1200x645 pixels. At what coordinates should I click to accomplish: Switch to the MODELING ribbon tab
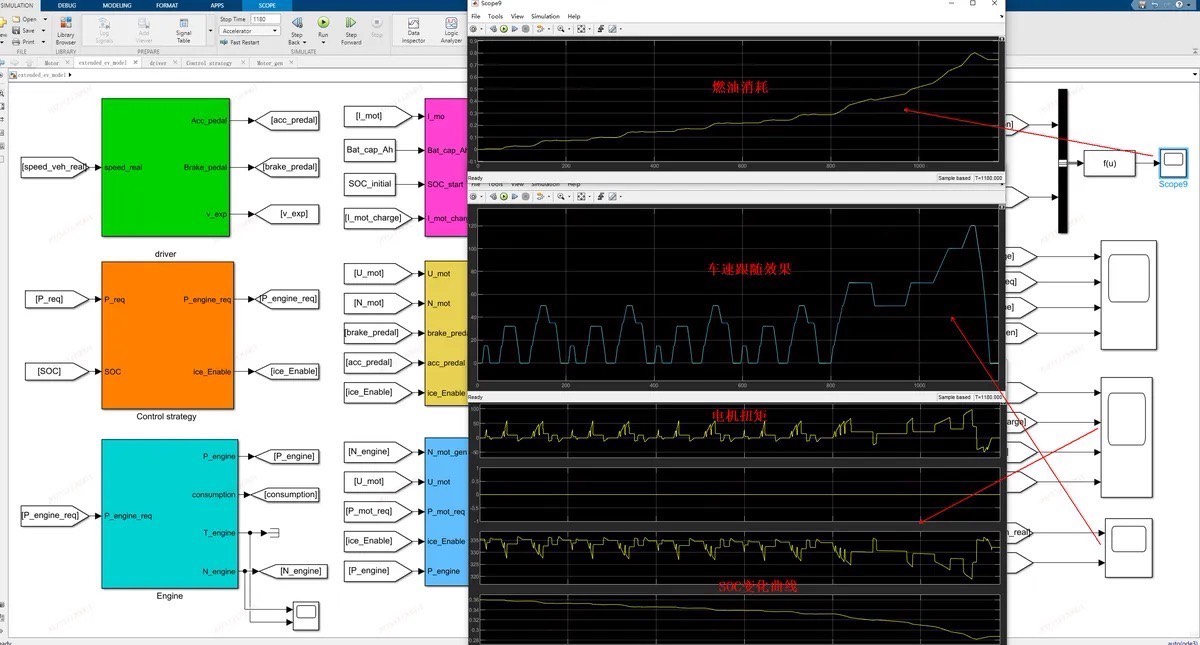point(117,6)
